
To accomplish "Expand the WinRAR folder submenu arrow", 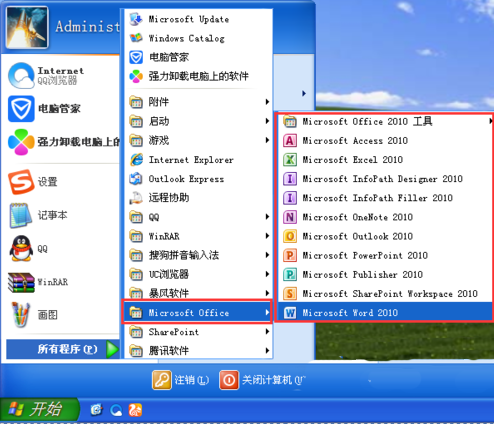I will [267, 236].
